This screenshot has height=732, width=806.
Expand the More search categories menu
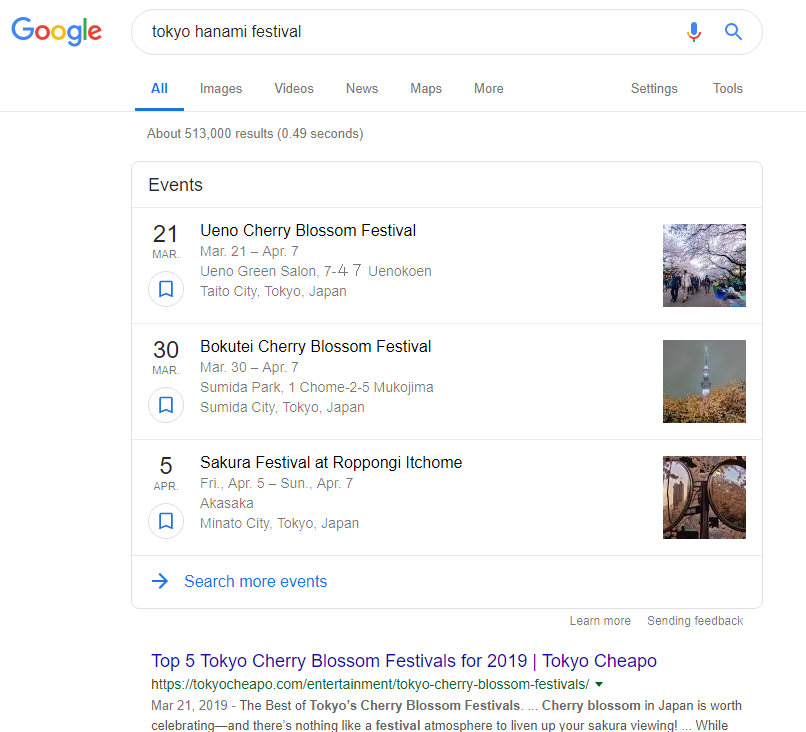point(488,88)
